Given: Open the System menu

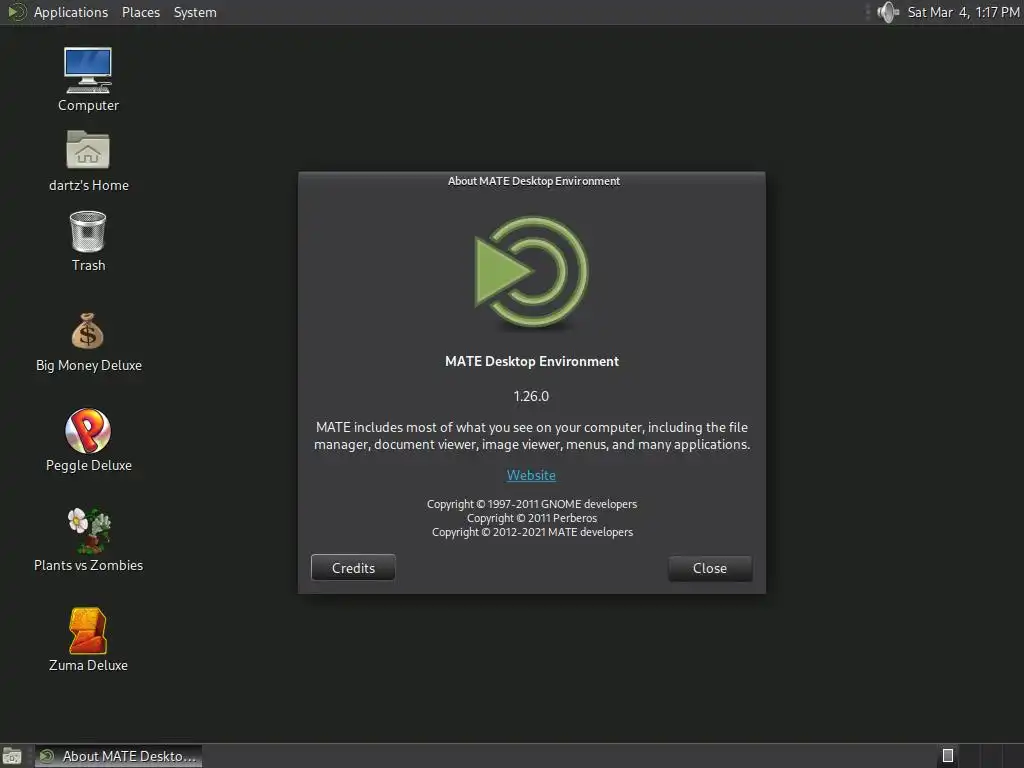Looking at the screenshot, I should click(x=195, y=12).
